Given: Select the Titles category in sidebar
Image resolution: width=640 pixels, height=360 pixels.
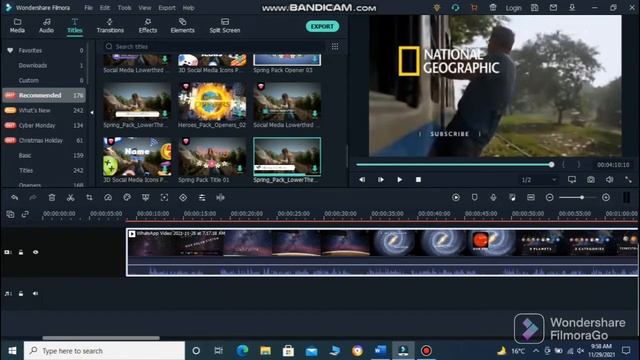Looking at the screenshot, I should [44, 171].
